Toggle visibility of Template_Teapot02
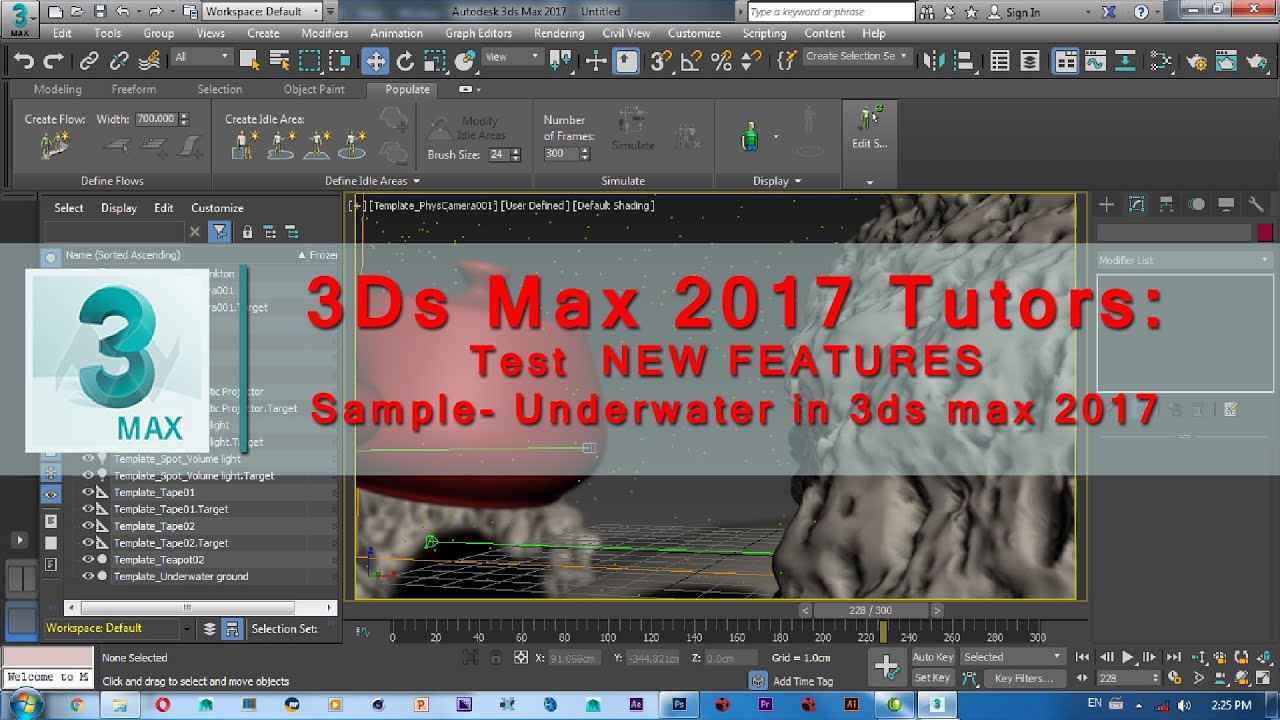 pos(87,560)
